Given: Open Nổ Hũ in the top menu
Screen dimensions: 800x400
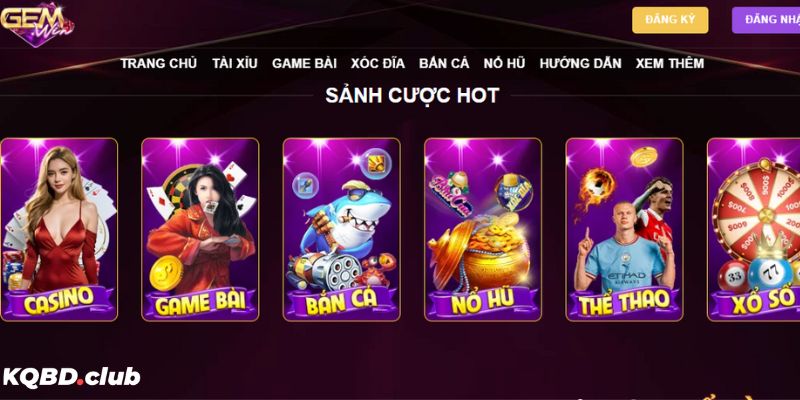Looking at the screenshot, I should (504, 63).
